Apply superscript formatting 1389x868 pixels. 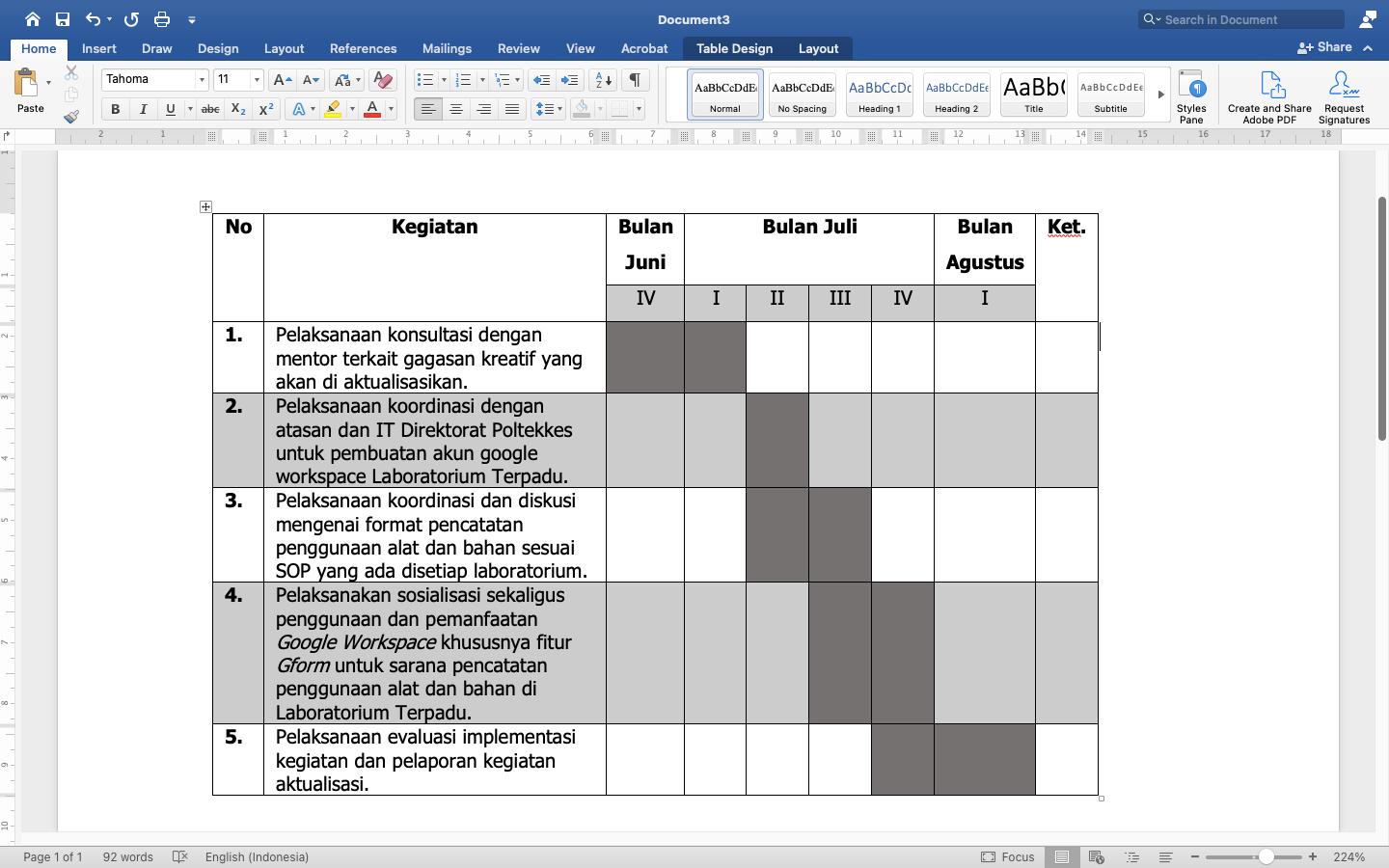pyautogui.click(x=266, y=109)
